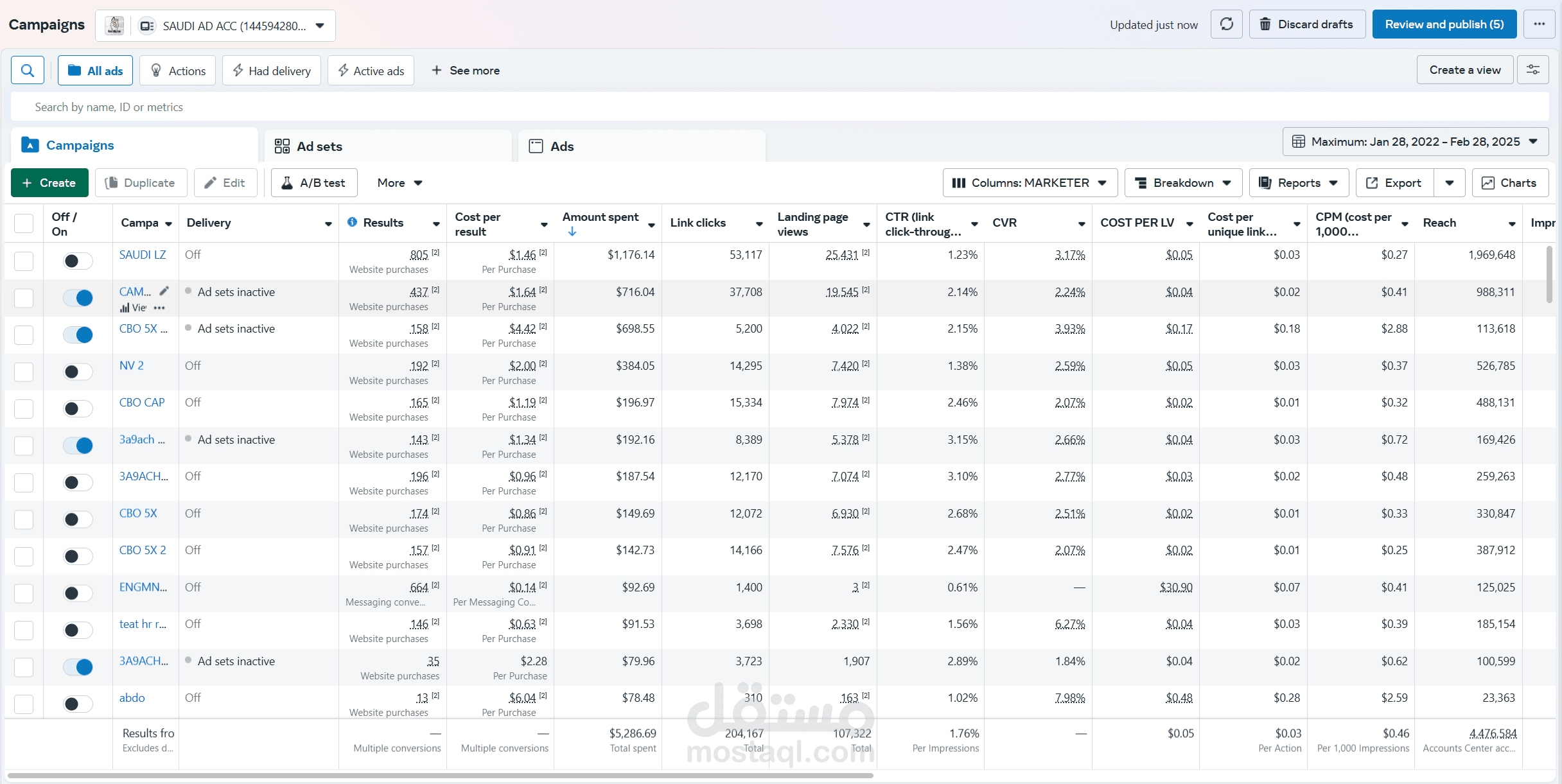Screen dimensions: 1562x784
Task: Click the search magnifier icon
Action: click(28, 71)
